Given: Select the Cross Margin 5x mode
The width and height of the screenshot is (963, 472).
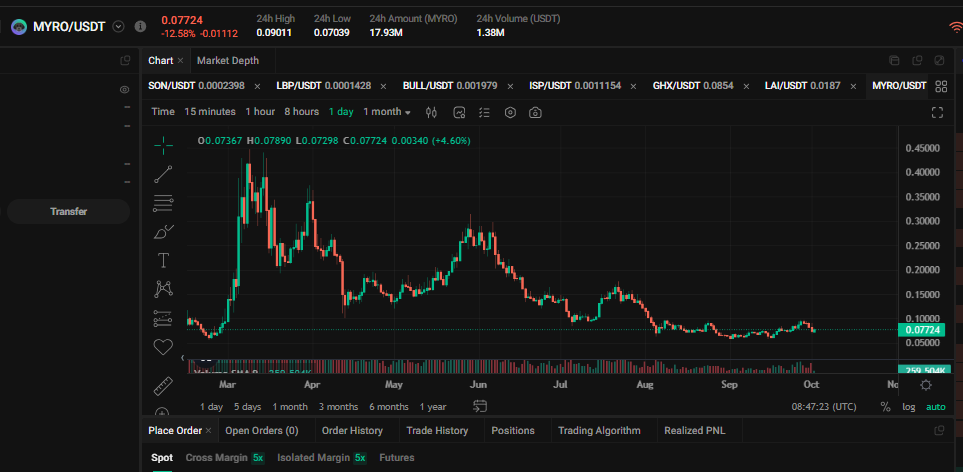Looking at the screenshot, I should click(x=225, y=457).
